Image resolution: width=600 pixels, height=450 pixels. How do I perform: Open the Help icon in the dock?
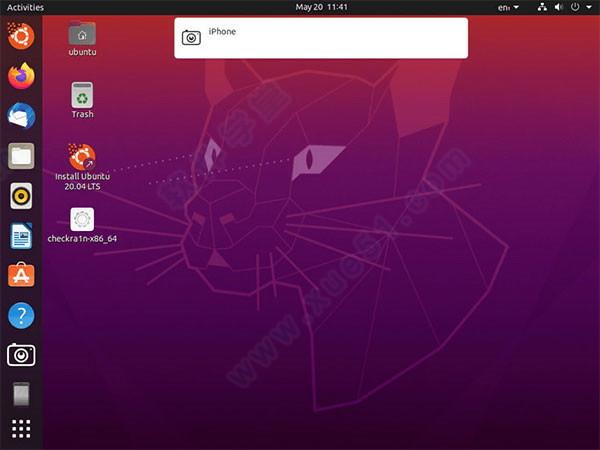coord(21,316)
